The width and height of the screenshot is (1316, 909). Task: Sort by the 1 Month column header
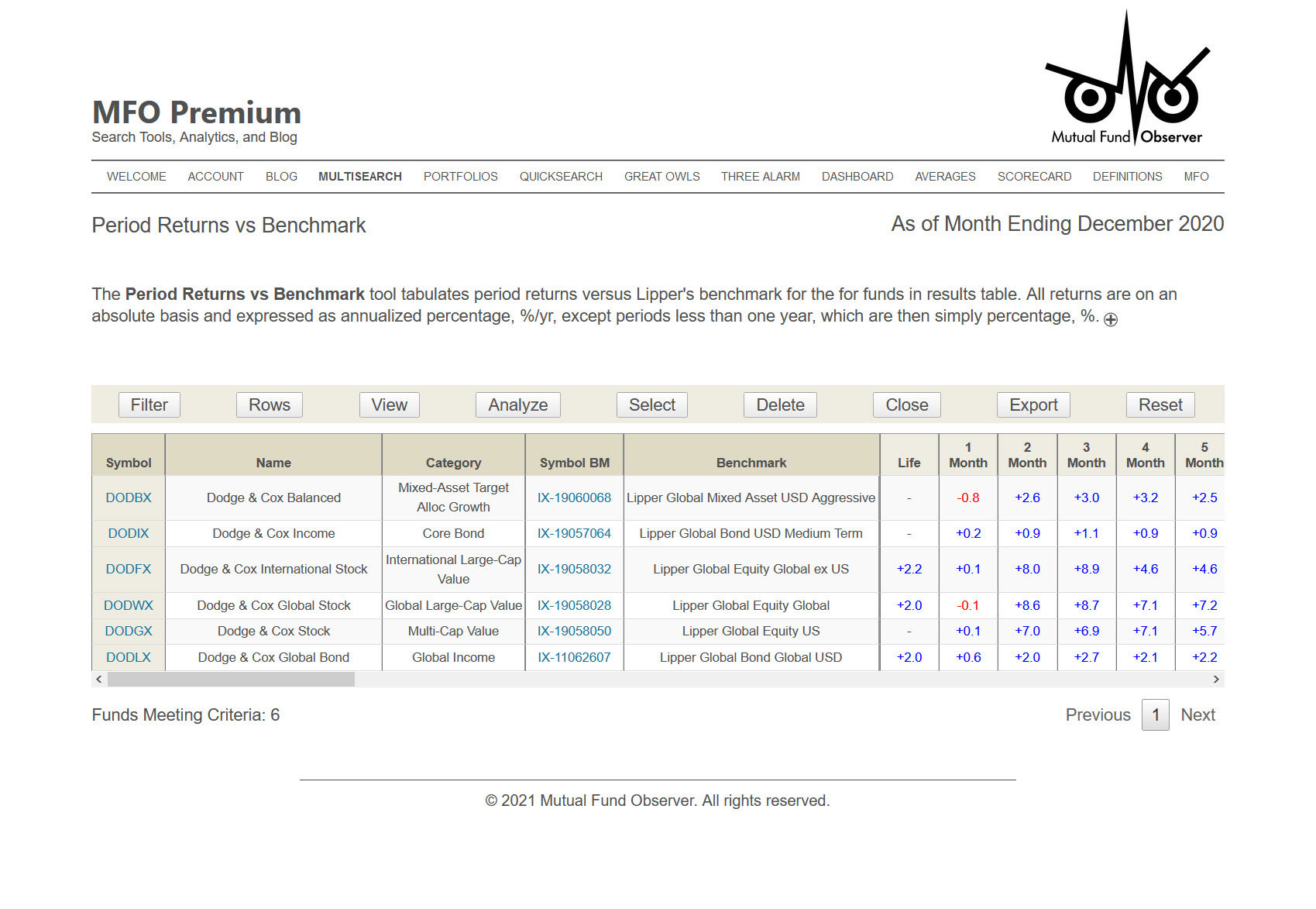coord(968,456)
